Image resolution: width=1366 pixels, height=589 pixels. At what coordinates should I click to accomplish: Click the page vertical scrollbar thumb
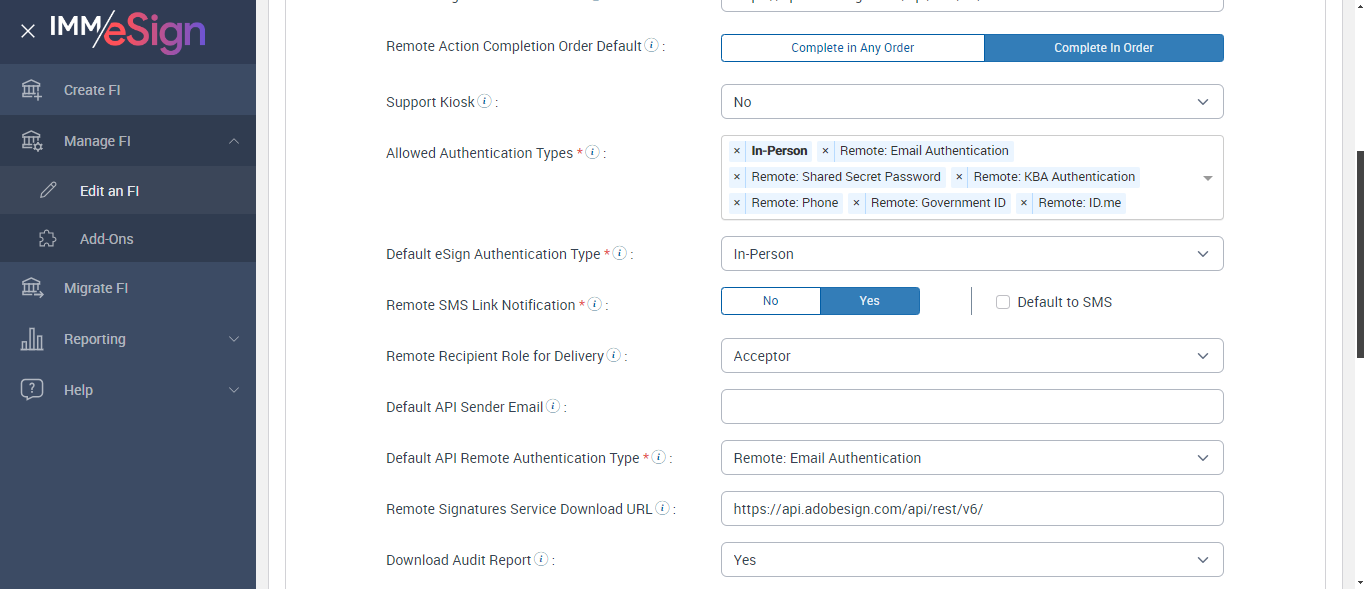1359,254
